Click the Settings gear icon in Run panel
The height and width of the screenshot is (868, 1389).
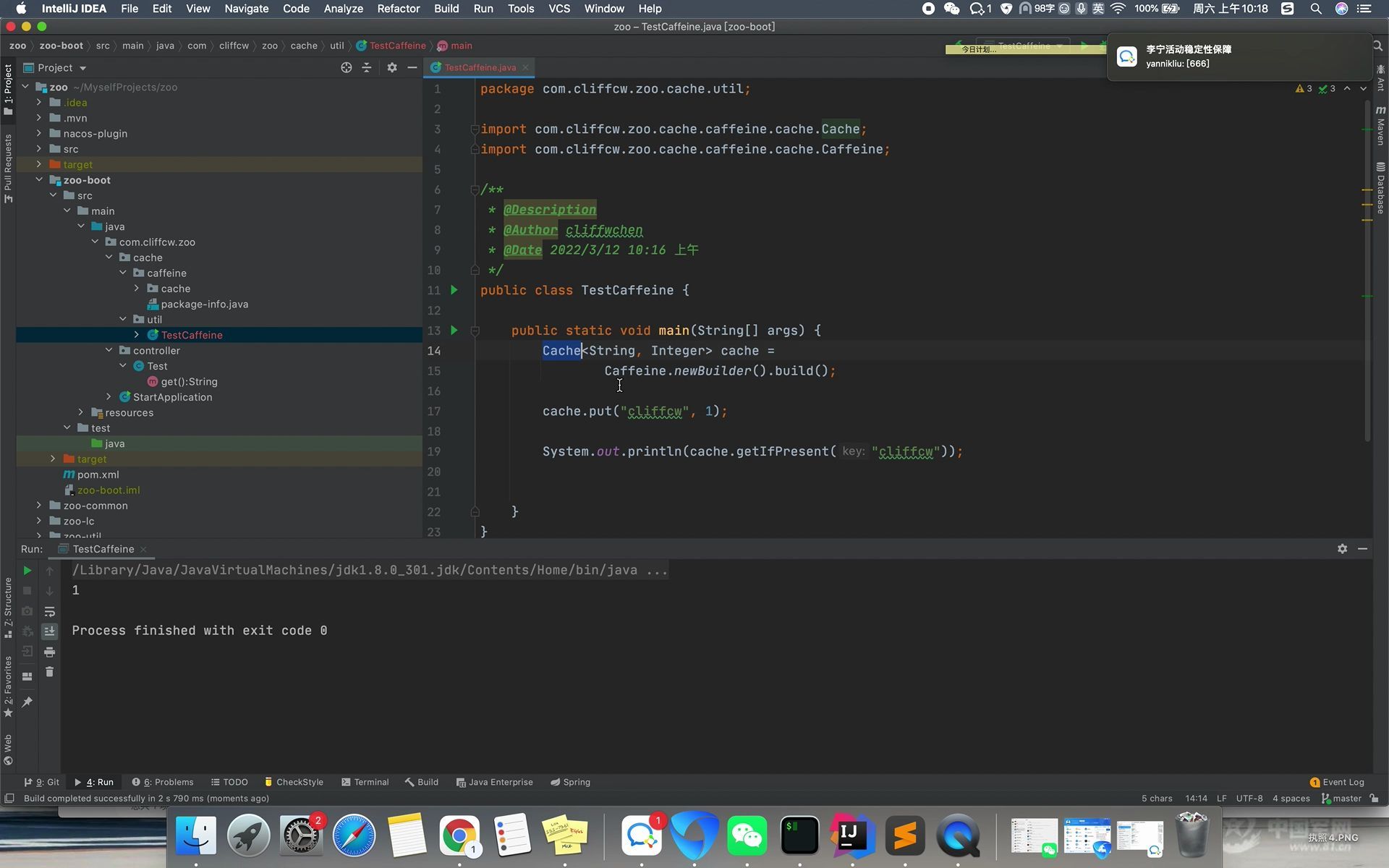click(1341, 548)
